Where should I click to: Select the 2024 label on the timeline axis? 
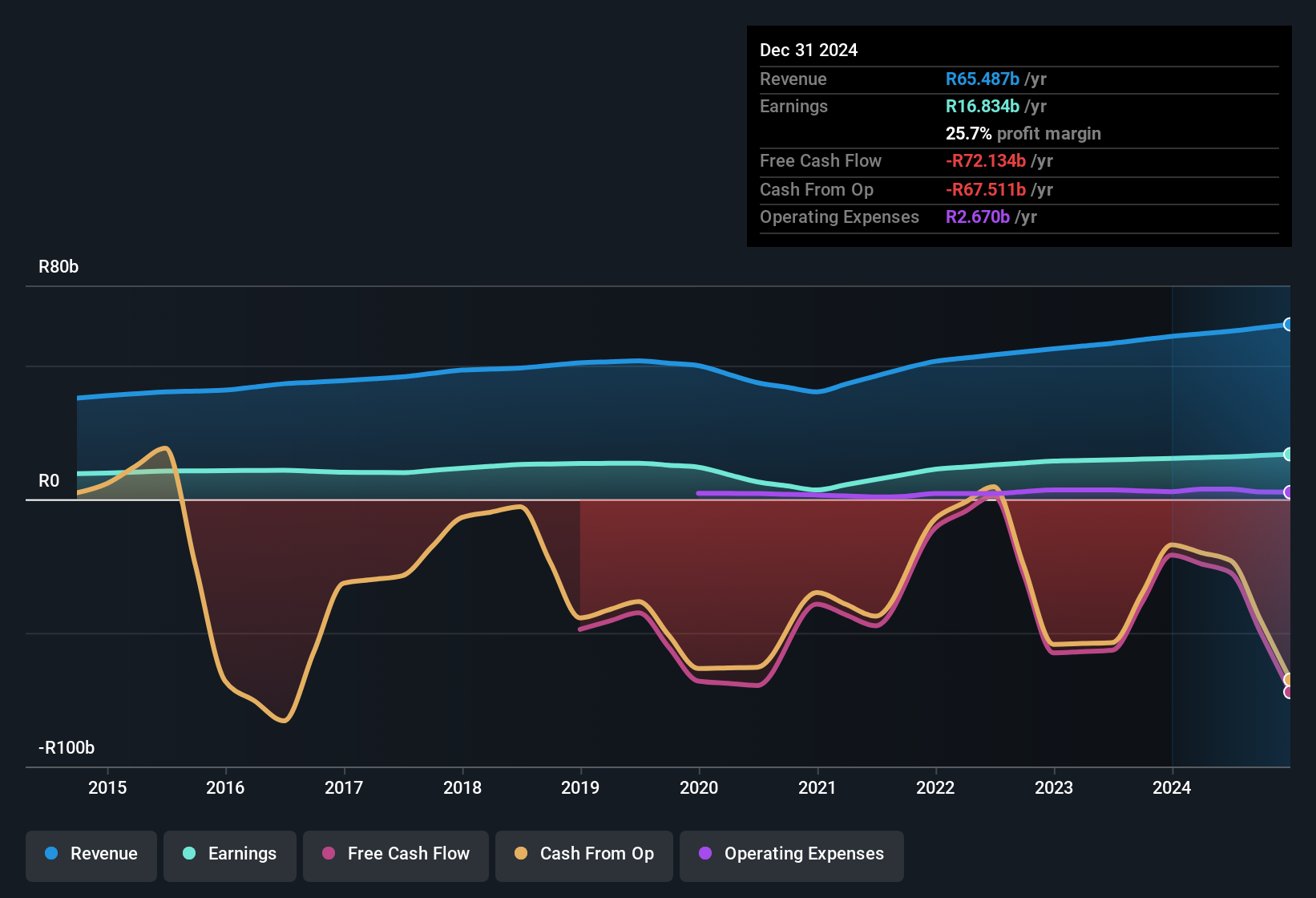pyautogui.click(x=1173, y=788)
